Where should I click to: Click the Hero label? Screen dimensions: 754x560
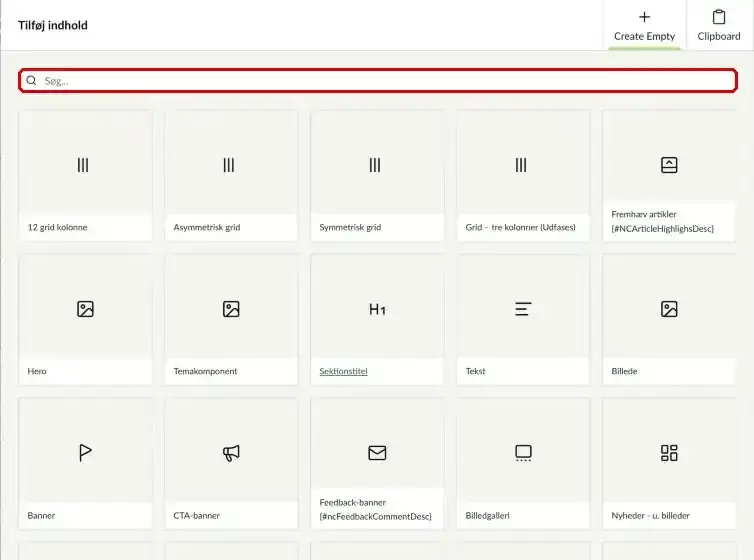[37, 371]
